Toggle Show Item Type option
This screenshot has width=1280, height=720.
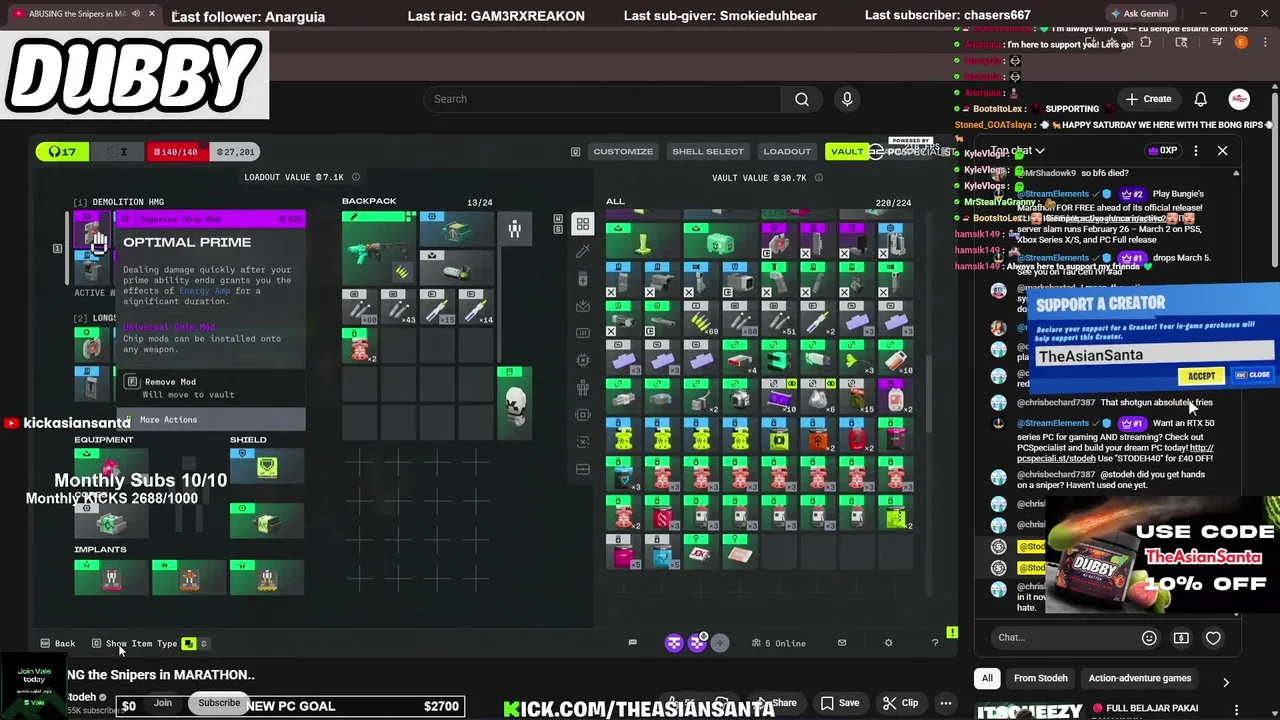(x=150, y=643)
